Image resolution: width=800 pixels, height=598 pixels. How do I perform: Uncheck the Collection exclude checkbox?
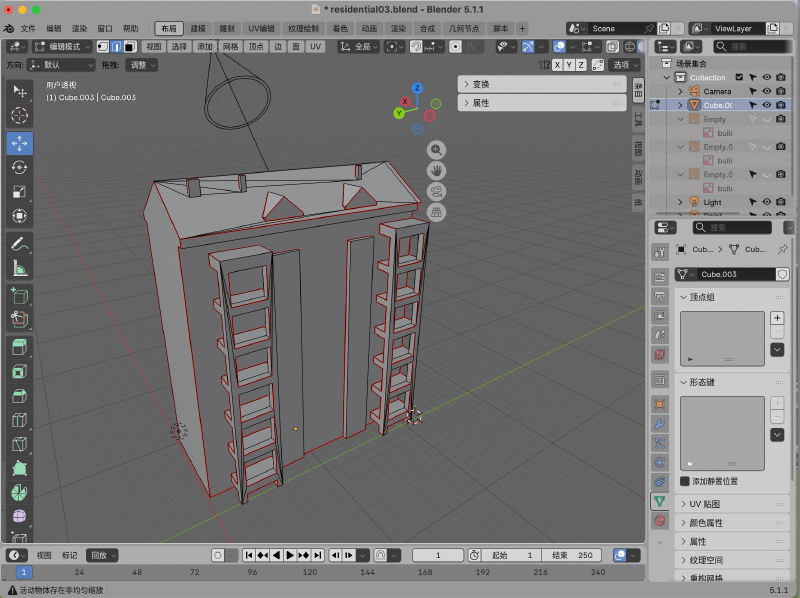click(x=739, y=77)
